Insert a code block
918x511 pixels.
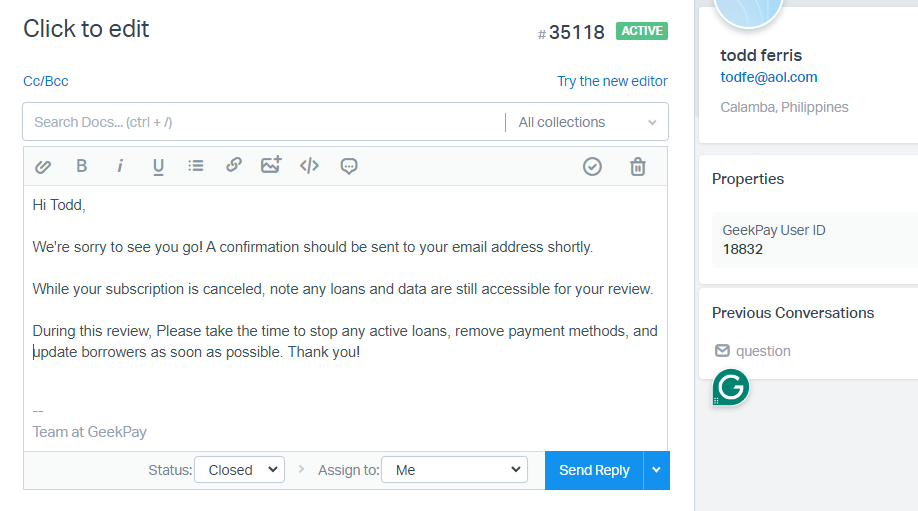tap(309, 166)
